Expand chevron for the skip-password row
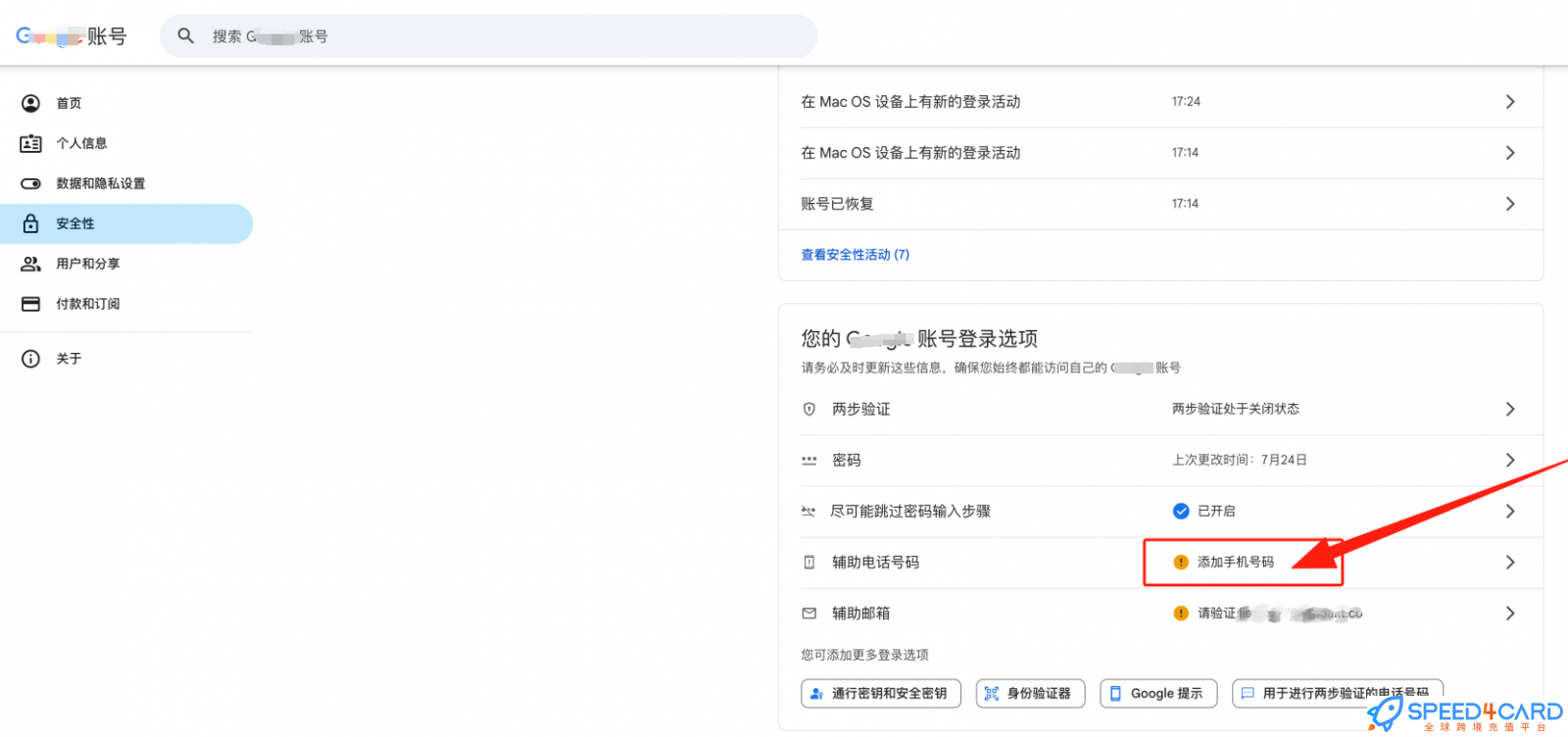This screenshot has height=737, width=1568. pos(1510,511)
